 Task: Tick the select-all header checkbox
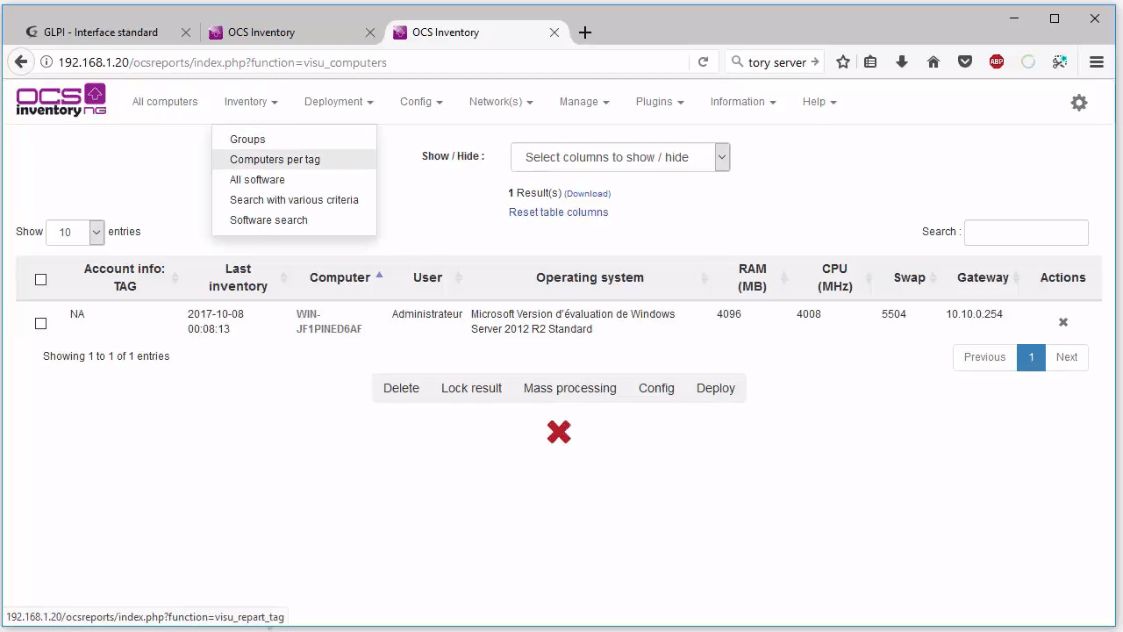pyautogui.click(x=41, y=279)
